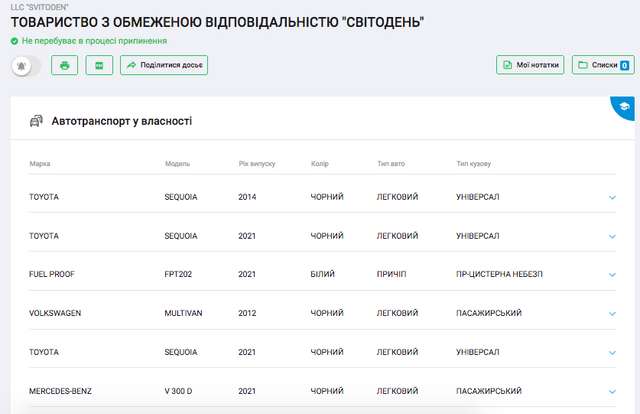The image size is (640, 414).
Task: Toggle the notification bell switch
Action: point(25,66)
